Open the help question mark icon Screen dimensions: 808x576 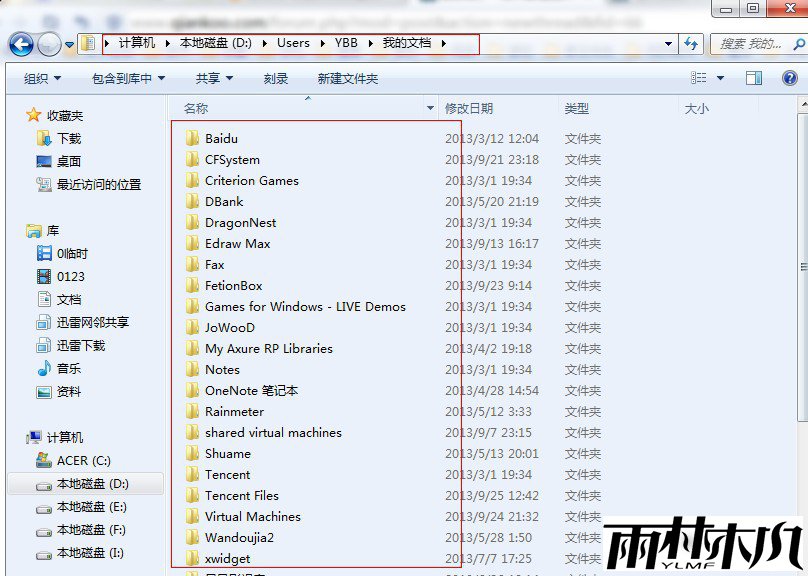789,78
